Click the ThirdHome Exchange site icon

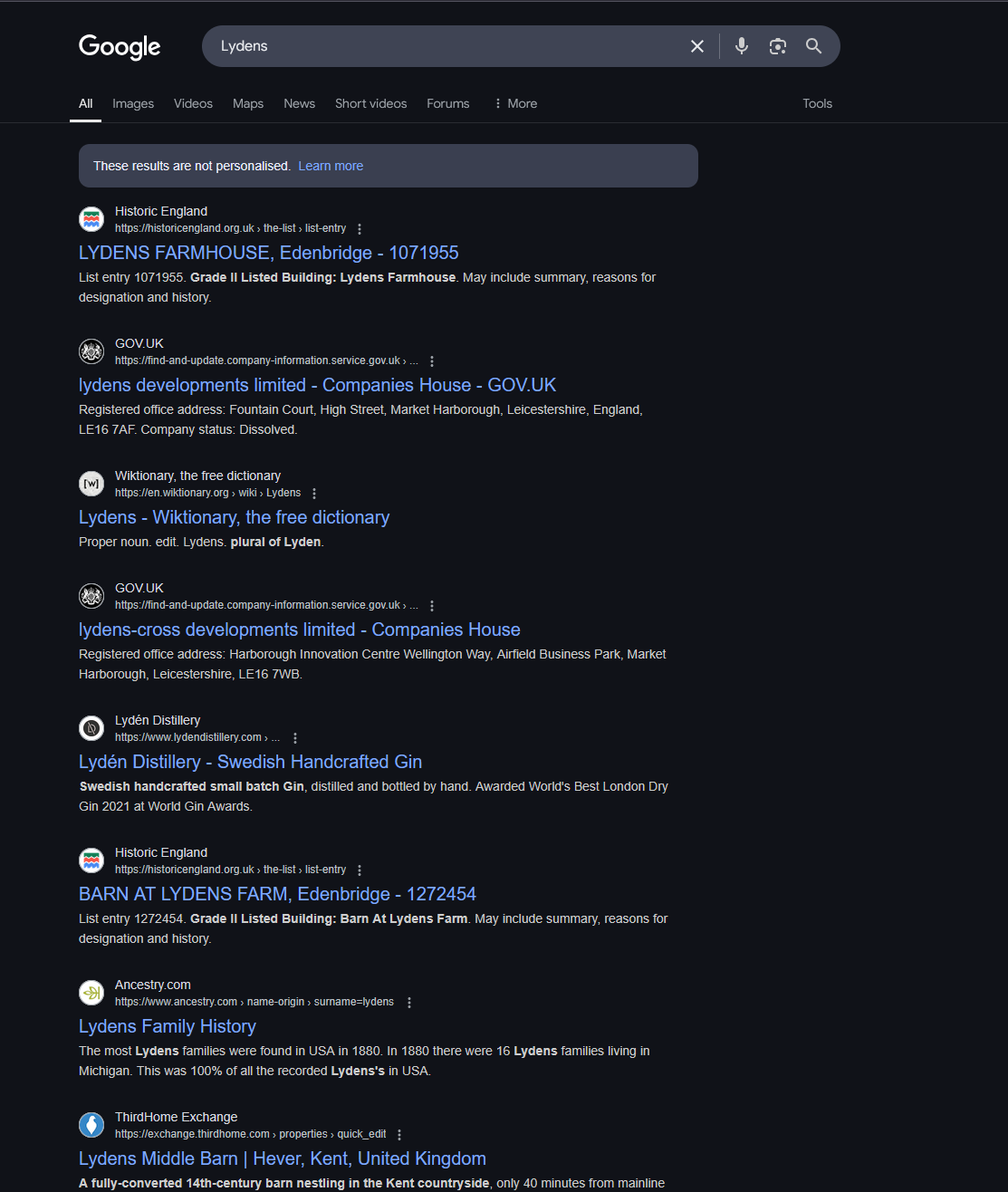(91, 1125)
